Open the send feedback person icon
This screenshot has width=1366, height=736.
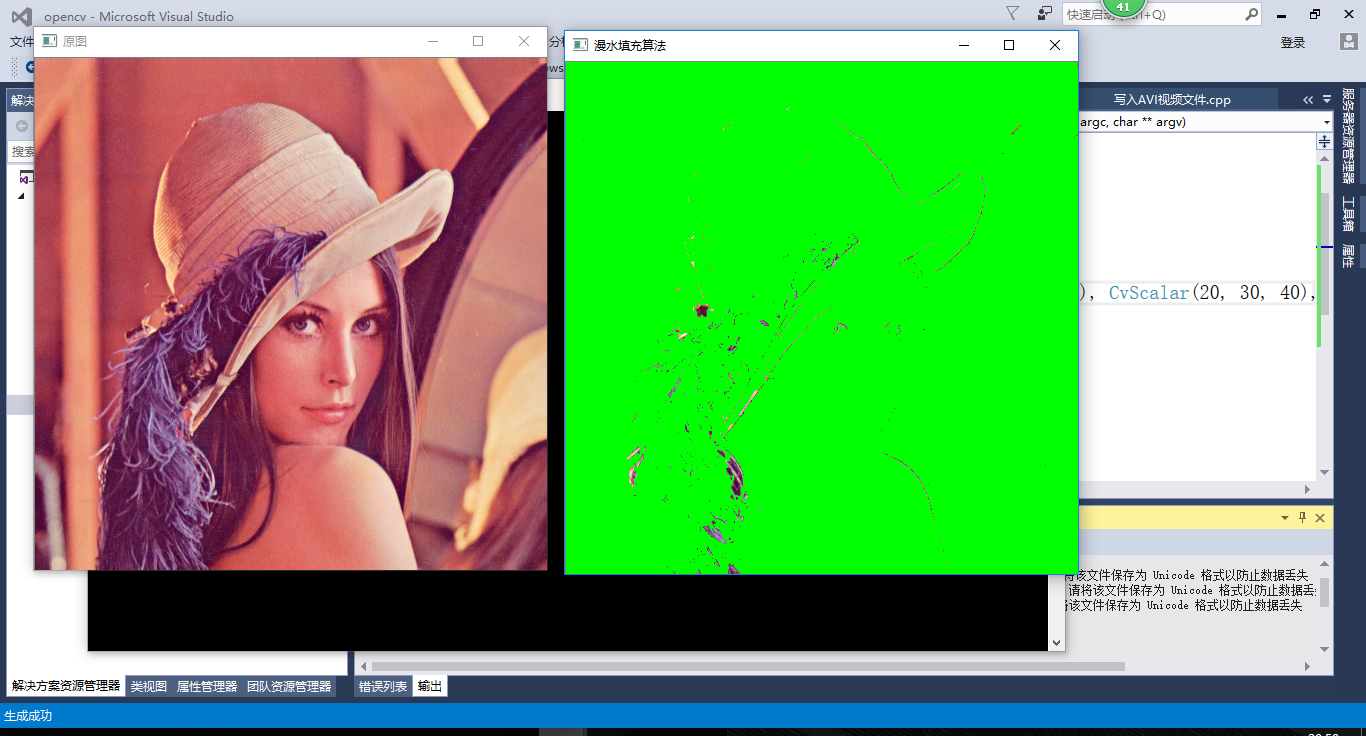pos(1045,13)
